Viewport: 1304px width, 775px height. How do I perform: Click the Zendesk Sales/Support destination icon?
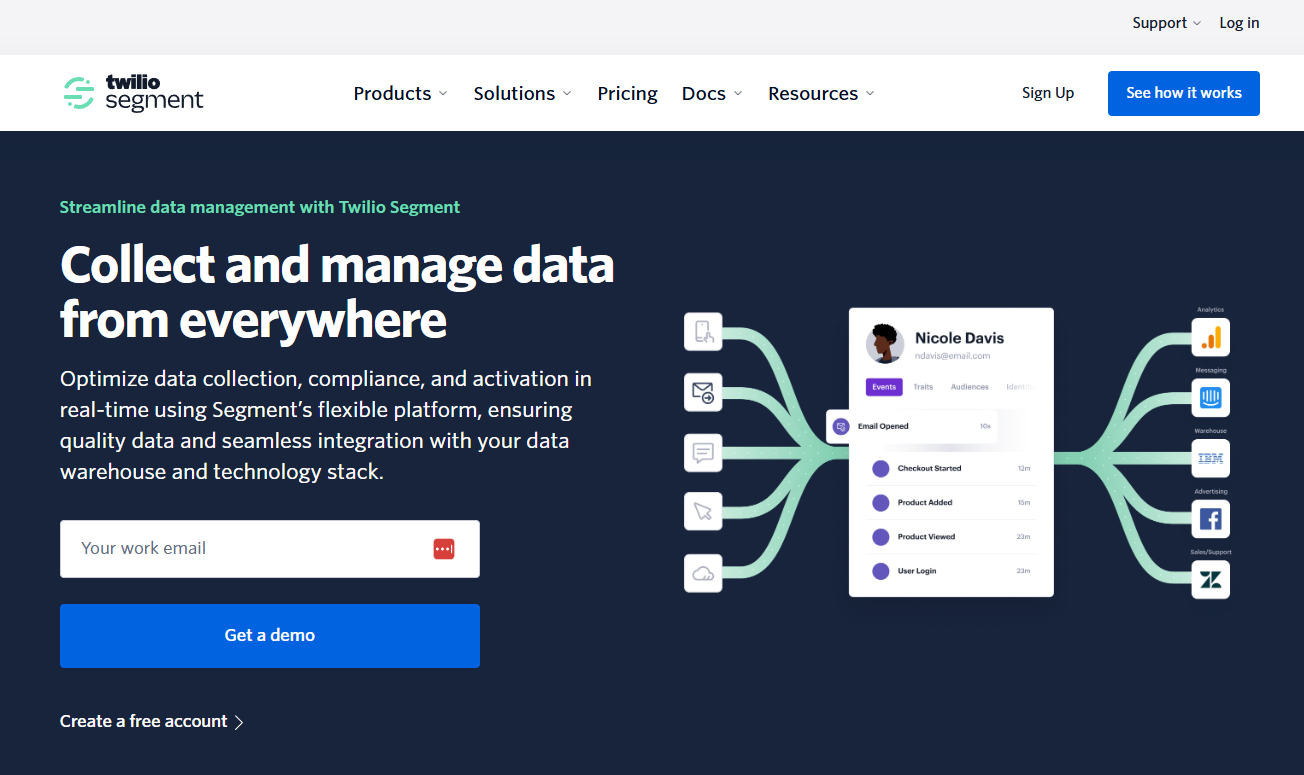point(1210,580)
